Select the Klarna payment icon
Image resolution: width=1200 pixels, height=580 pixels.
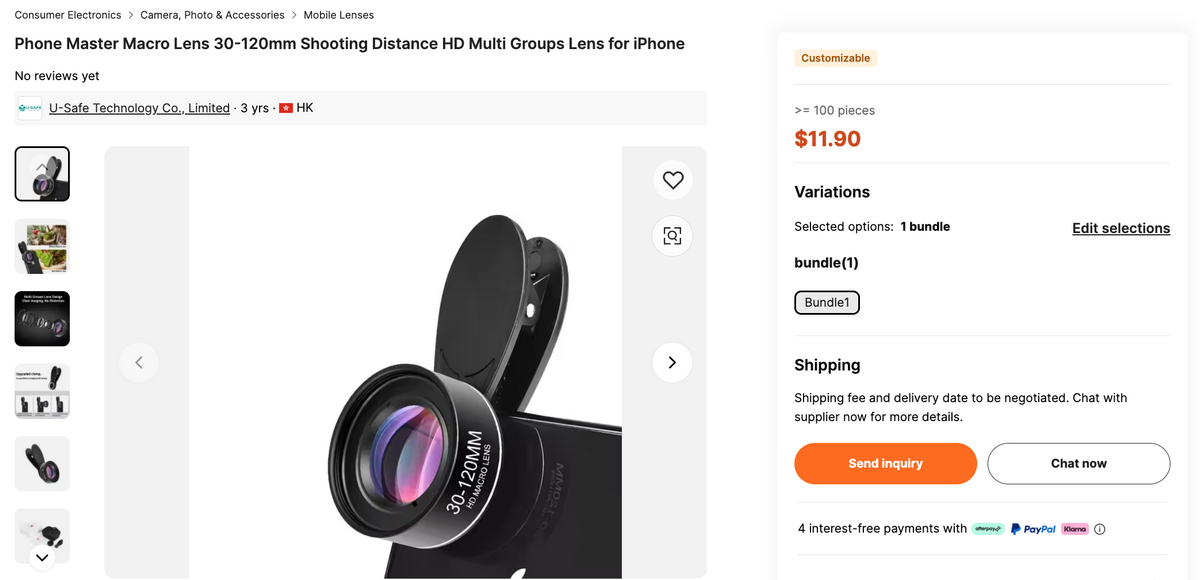[1074, 528]
